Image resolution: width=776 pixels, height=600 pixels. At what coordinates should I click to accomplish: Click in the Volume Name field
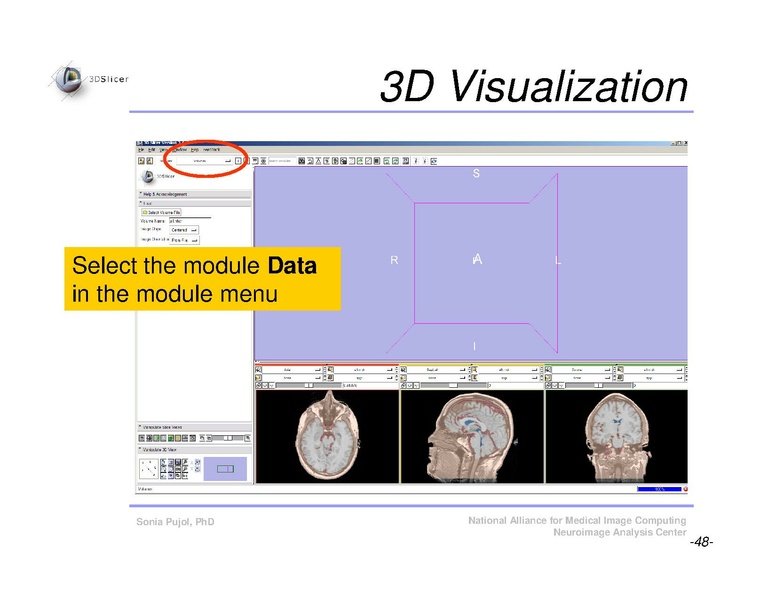pyautogui.click(x=190, y=221)
